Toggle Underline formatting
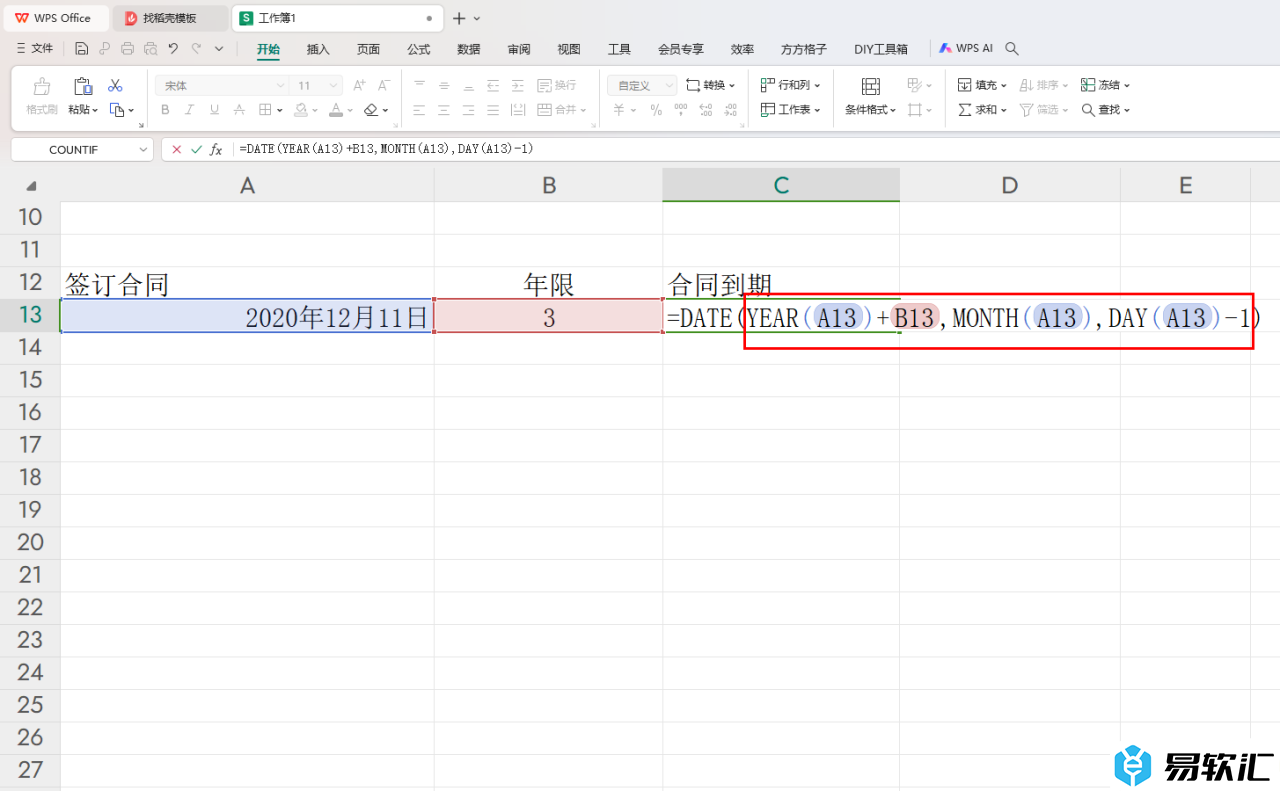Screen dimensions: 1280x791 pyautogui.click(x=214, y=110)
